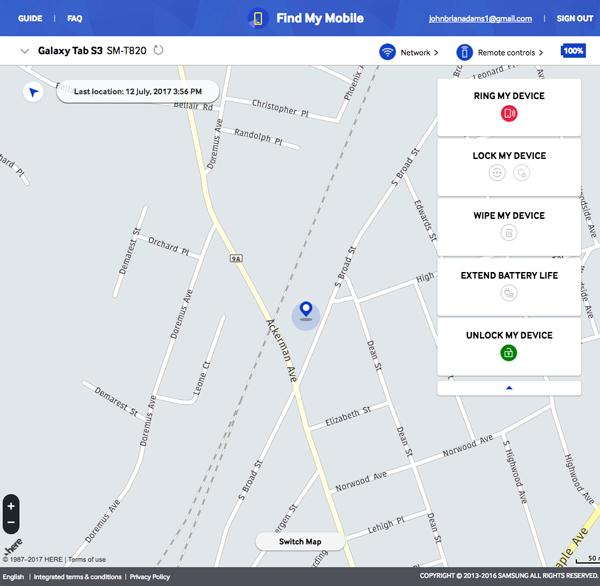Open Integrated terms & conditions
This screenshot has height=586, width=600.
pyautogui.click(x=77, y=577)
